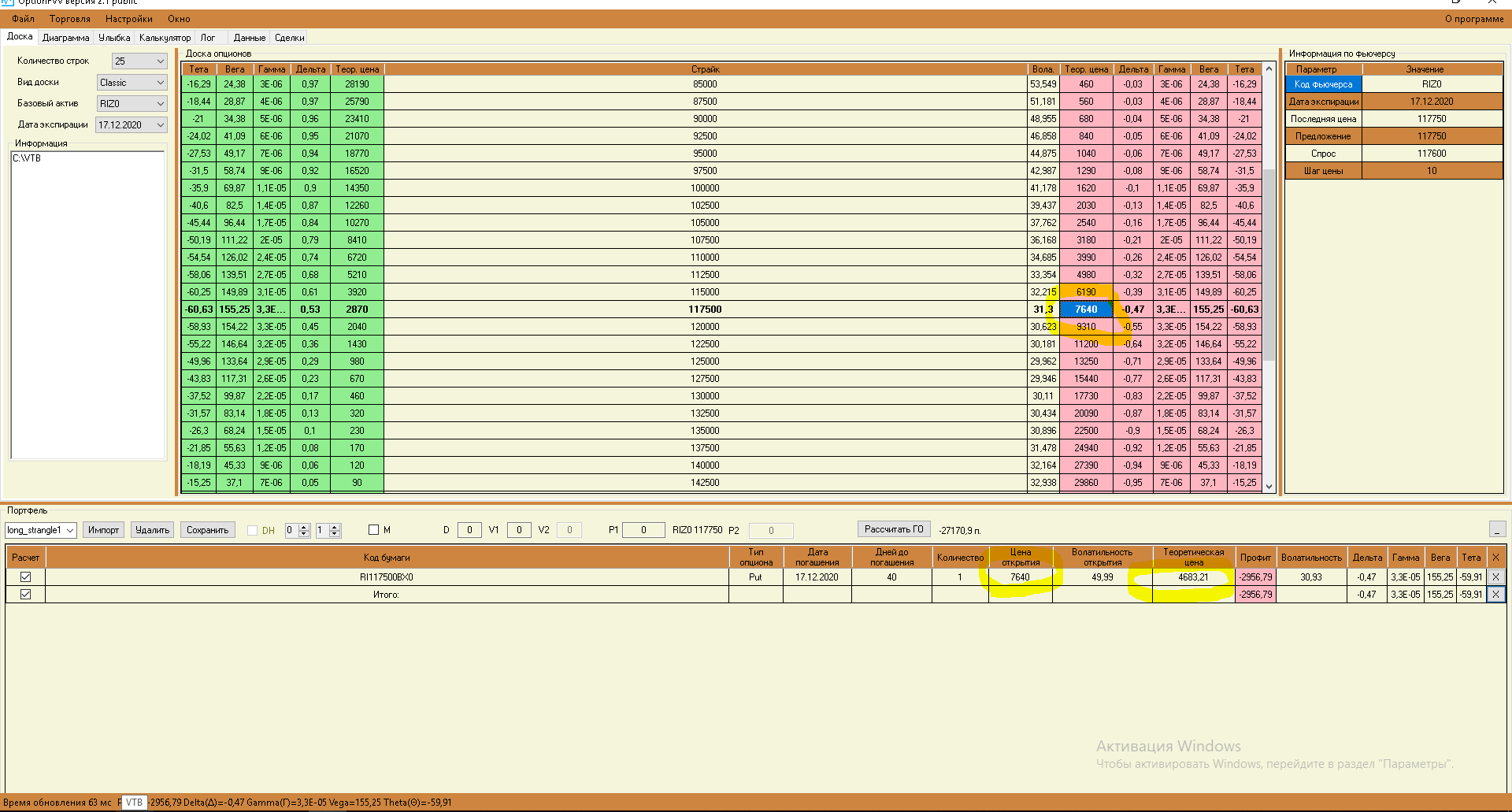
Task: Click the VTB status bar entry
Action: pos(134,803)
